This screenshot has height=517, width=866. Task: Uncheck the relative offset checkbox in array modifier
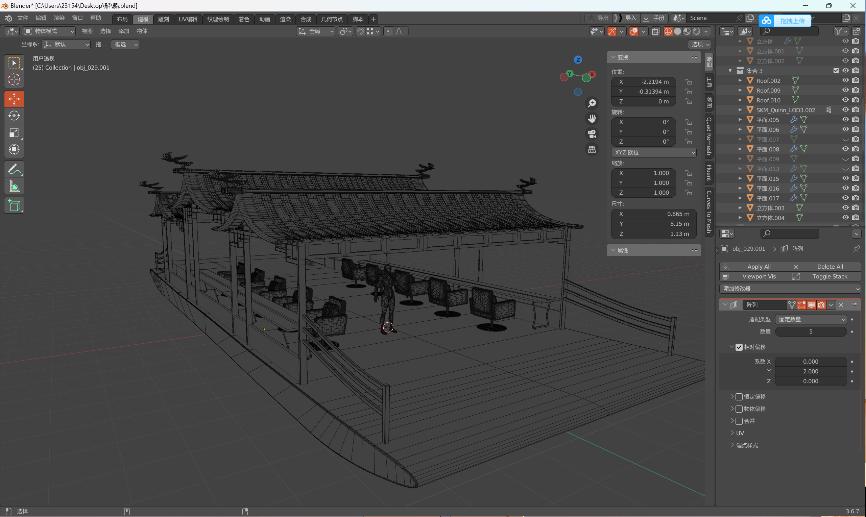pyautogui.click(x=739, y=347)
